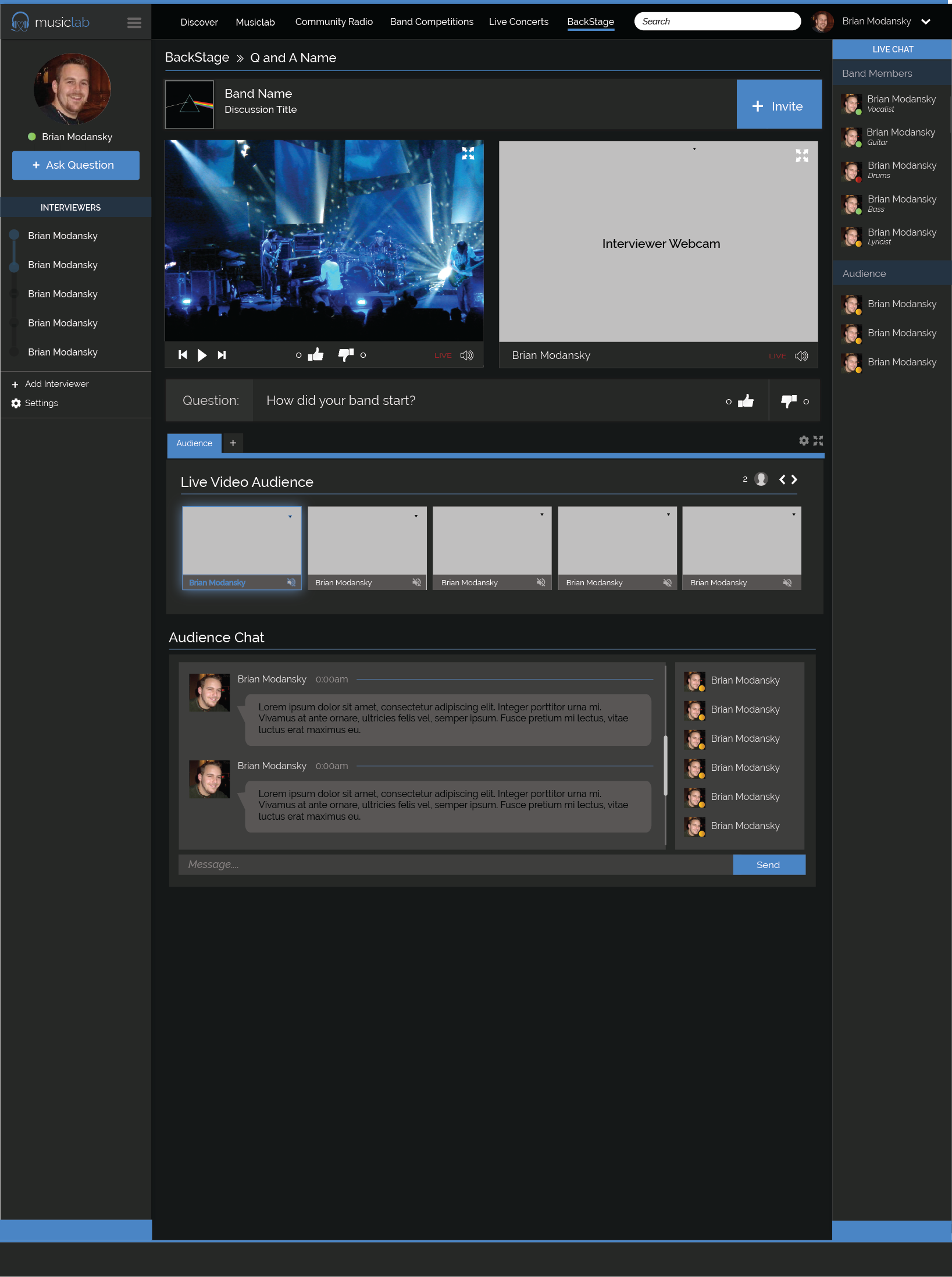Open dropdown on fifth audience video tile
The height and width of the screenshot is (1277, 952).
794,514
